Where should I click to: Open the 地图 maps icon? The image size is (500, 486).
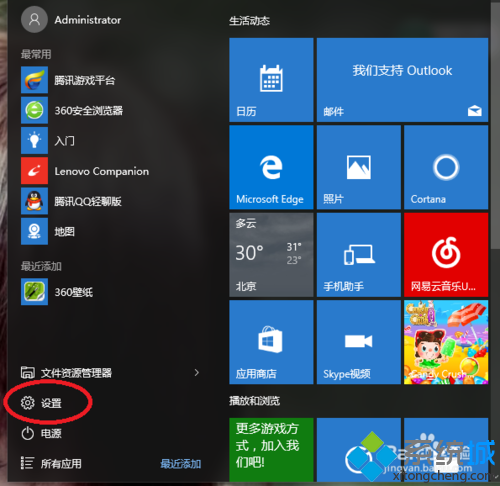coord(34,231)
